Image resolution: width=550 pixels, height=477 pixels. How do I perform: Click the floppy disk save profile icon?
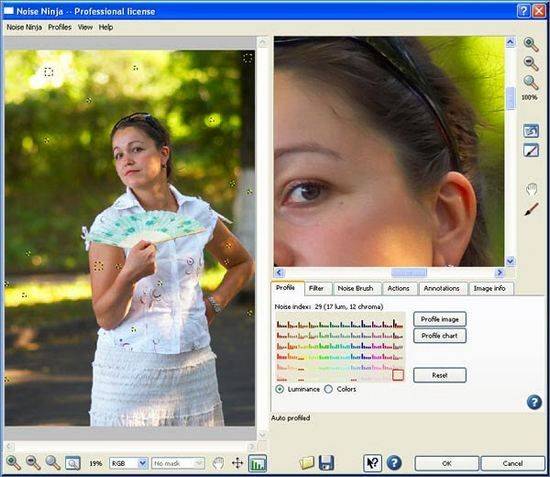[326, 463]
